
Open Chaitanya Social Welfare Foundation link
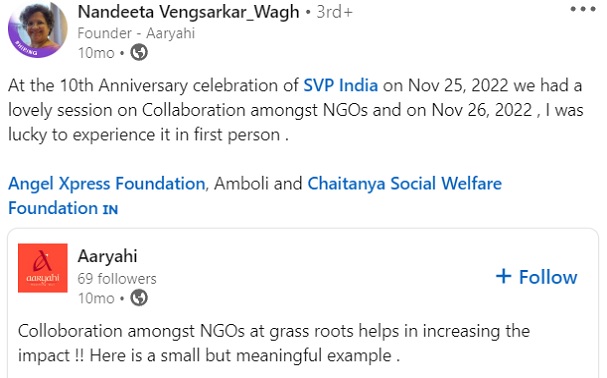pyautogui.click(x=255, y=196)
